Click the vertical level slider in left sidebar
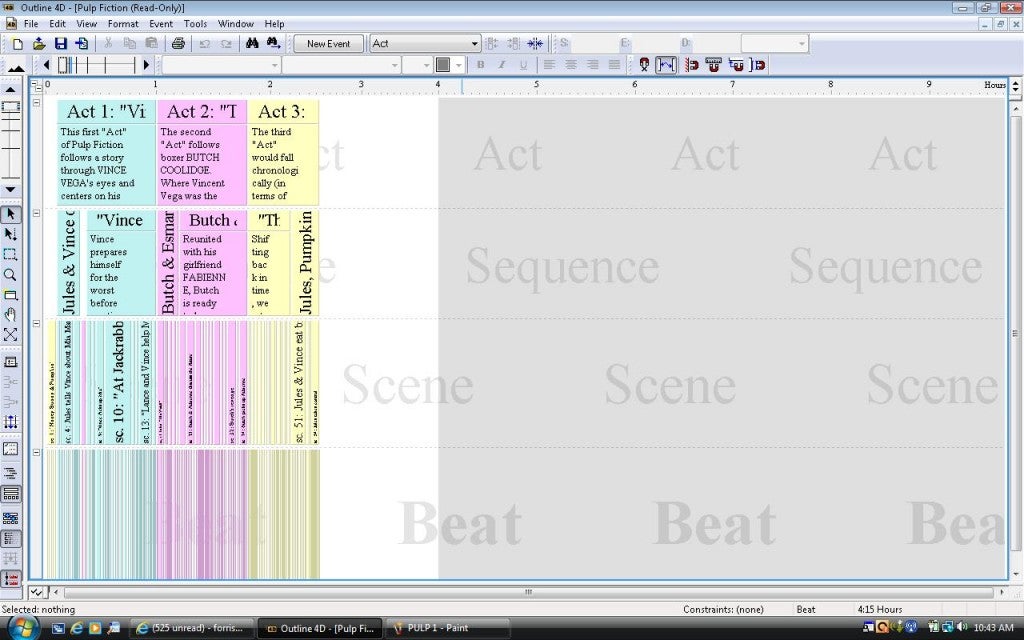 point(10,140)
